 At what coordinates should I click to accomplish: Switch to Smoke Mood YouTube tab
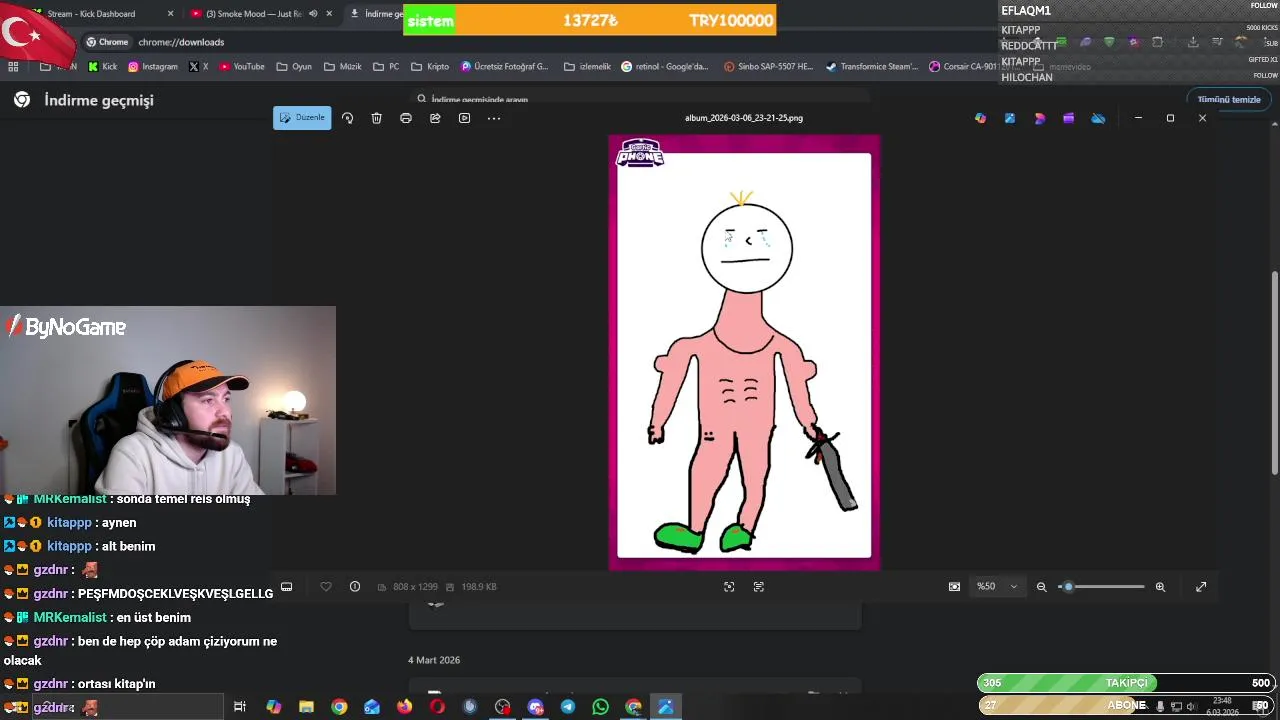click(255, 14)
